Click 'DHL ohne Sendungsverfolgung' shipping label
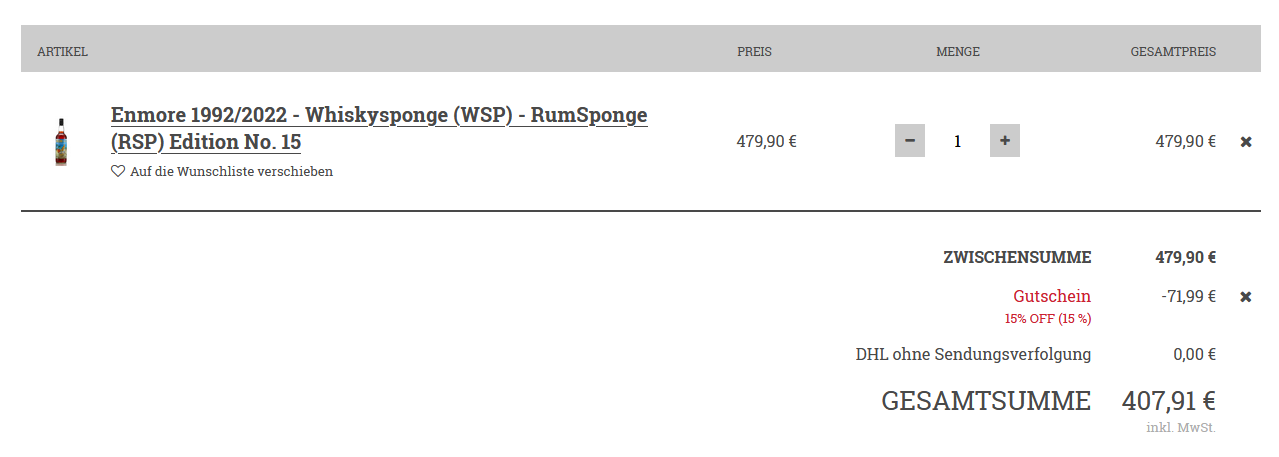 point(973,354)
